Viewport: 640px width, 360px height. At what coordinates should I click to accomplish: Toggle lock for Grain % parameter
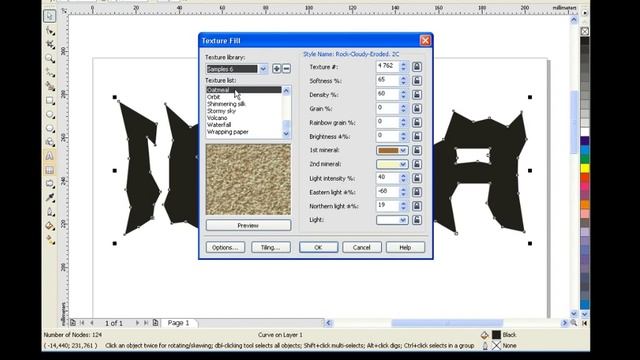[417, 109]
